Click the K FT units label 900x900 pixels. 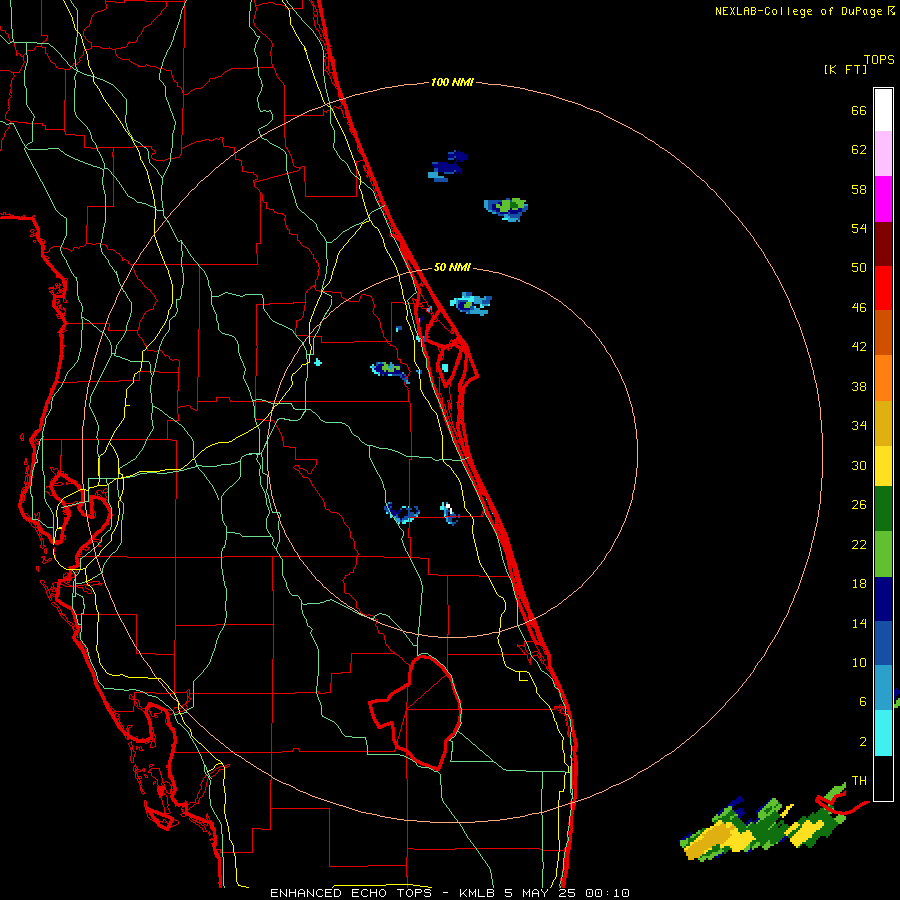click(x=845, y=69)
